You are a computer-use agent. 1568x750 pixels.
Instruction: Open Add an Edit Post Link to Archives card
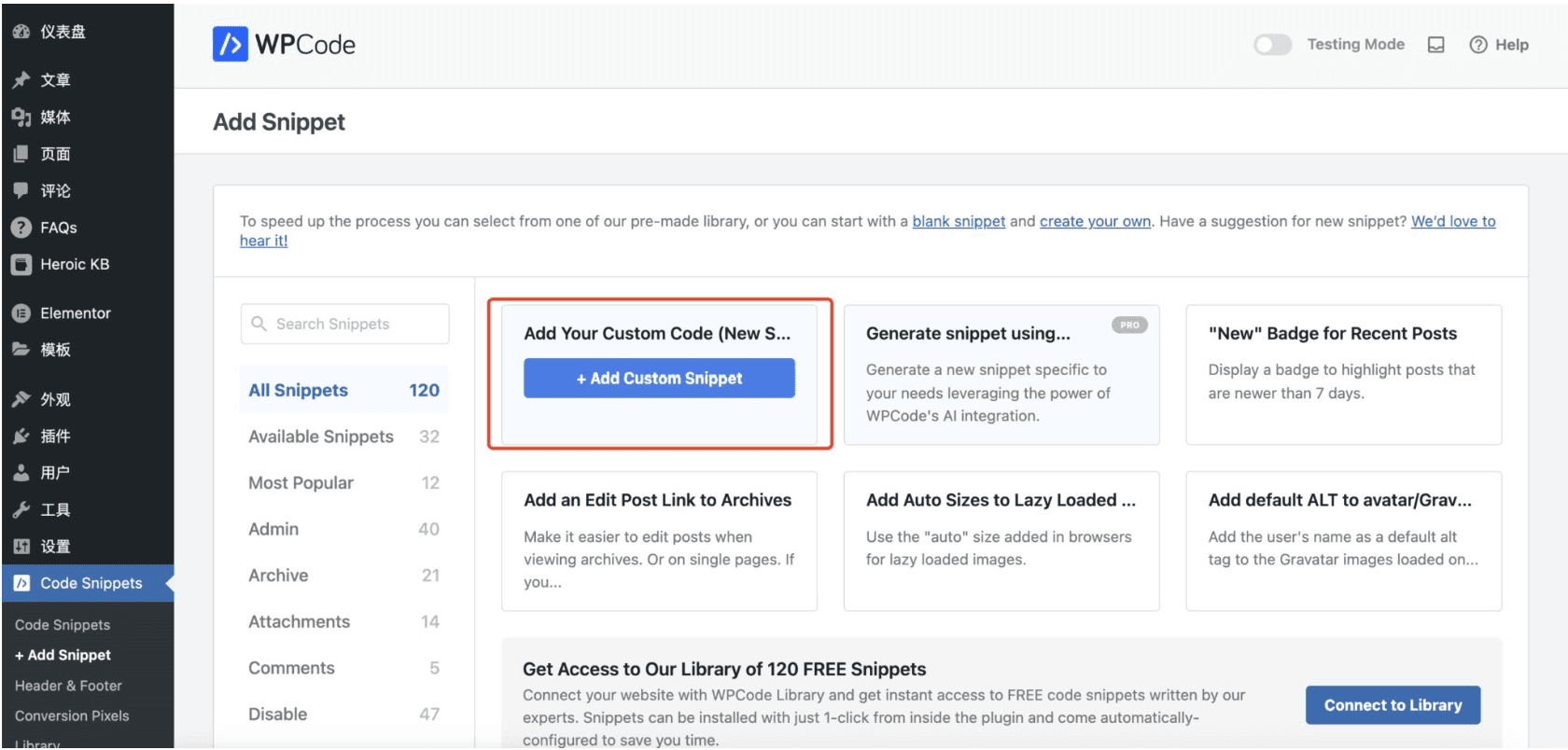tap(659, 541)
